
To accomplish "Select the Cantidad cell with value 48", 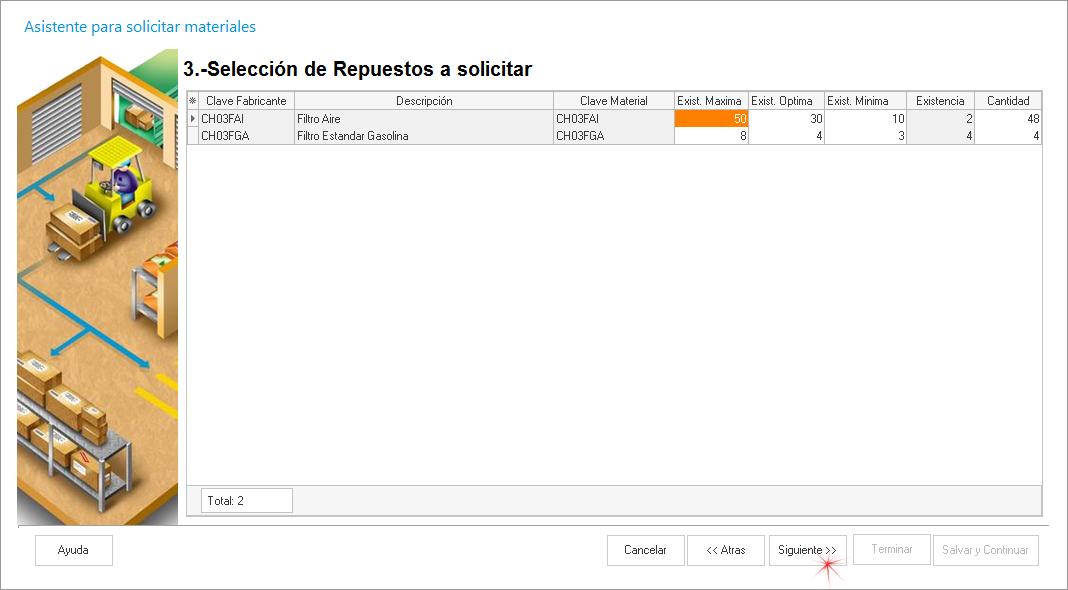I will click(x=1007, y=119).
